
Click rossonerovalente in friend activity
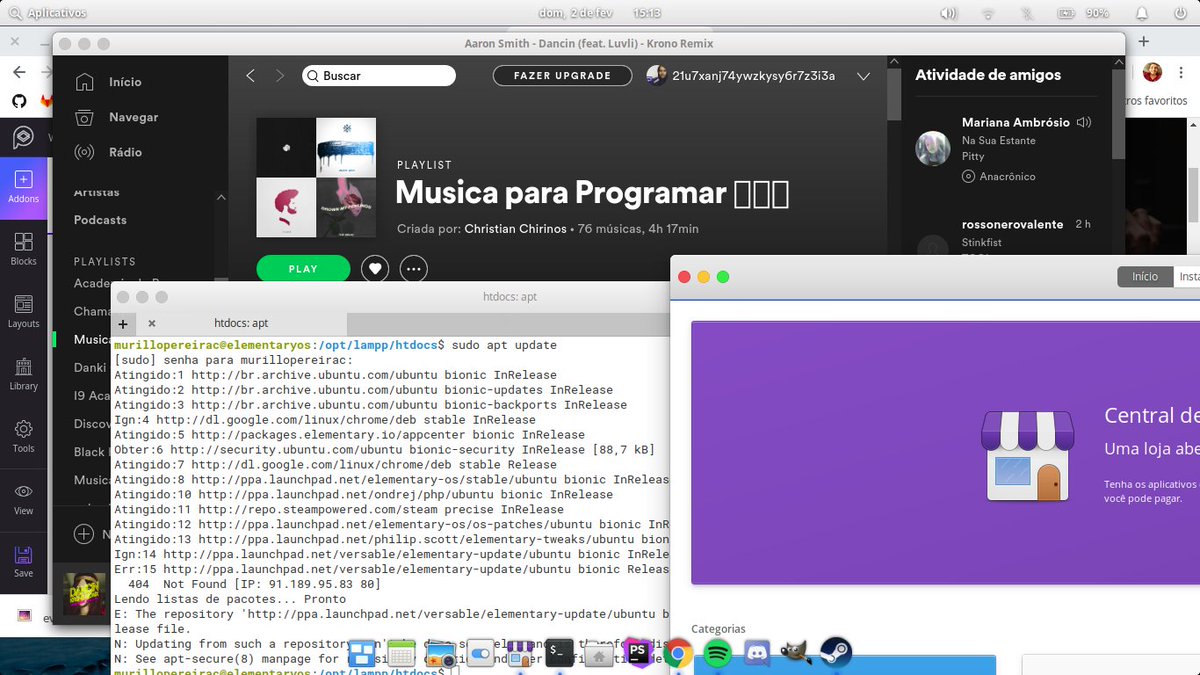(1012, 225)
